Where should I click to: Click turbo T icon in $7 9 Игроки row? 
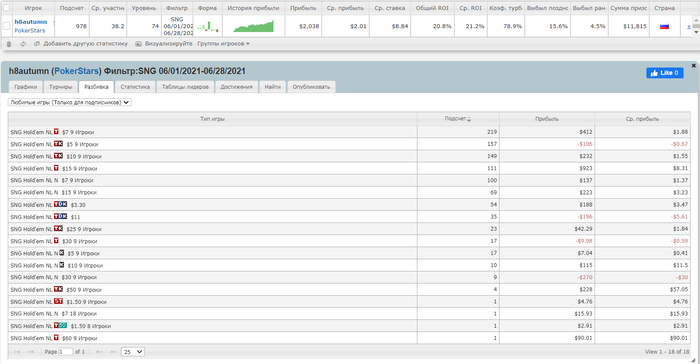pyautogui.click(x=56, y=132)
